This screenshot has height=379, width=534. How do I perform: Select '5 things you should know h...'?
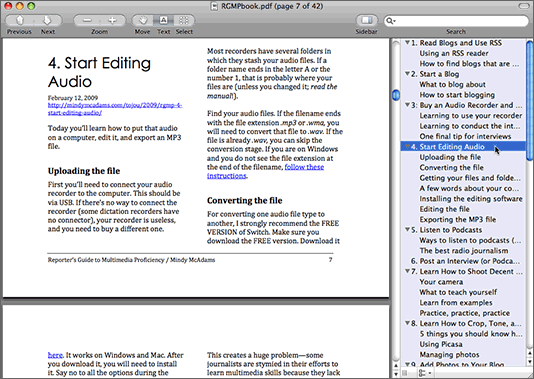click(471, 334)
